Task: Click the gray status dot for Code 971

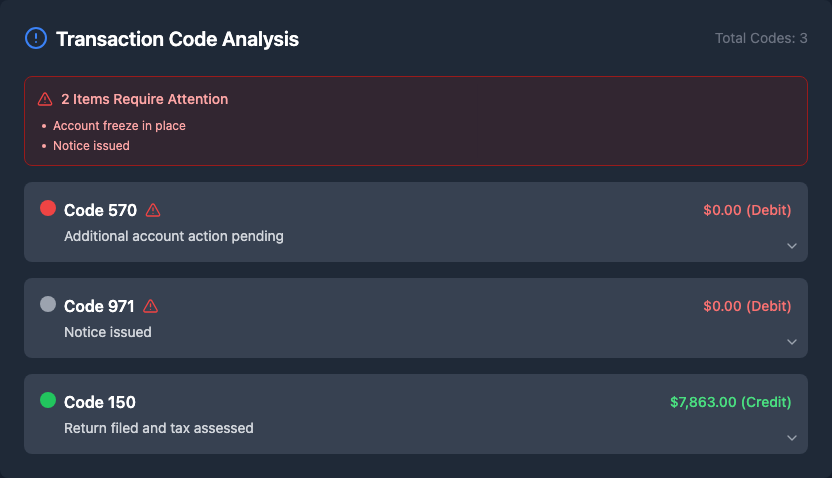Action: pyautogui.click(x=48, y=304)
